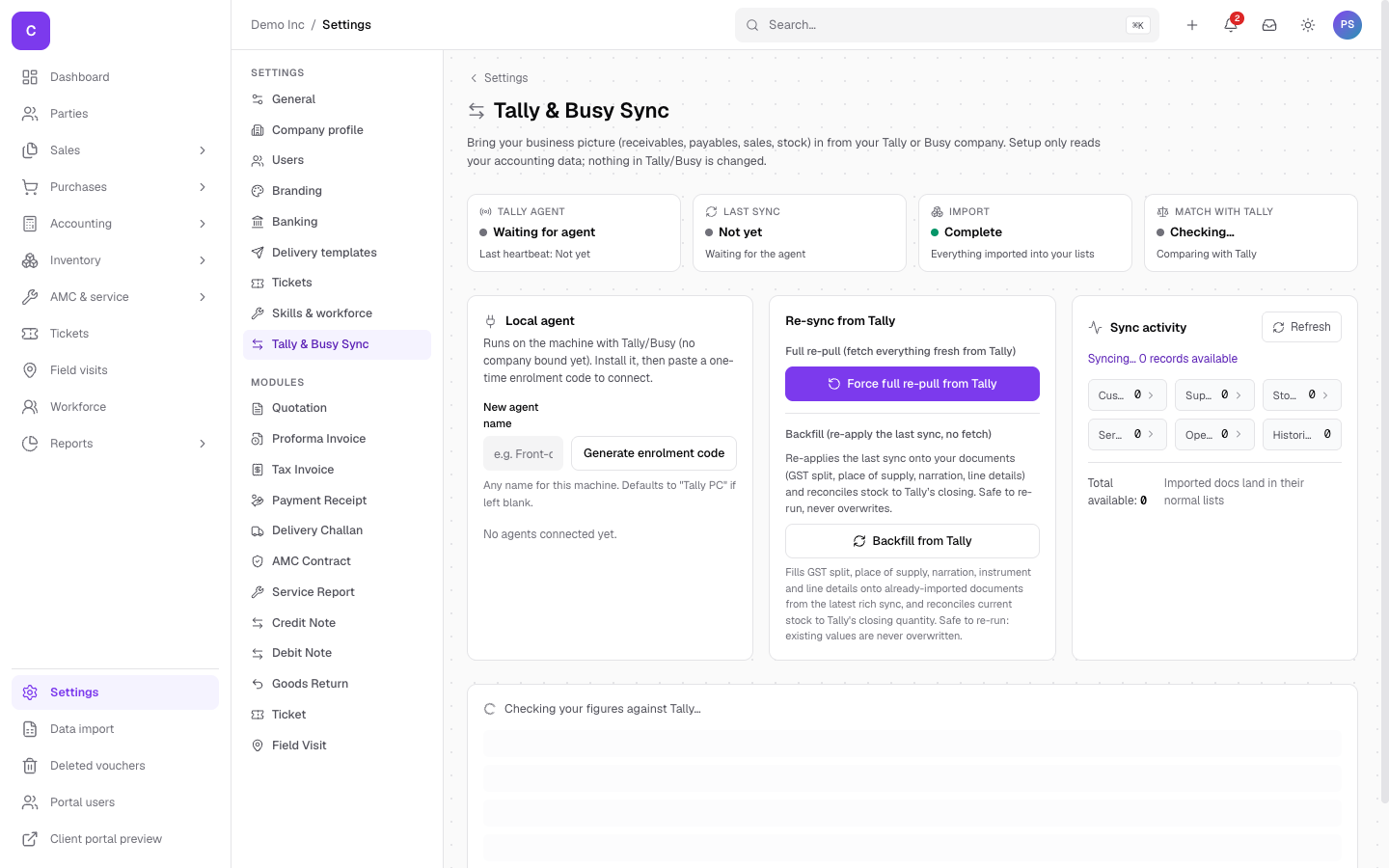Open the Debit Note module settings

coord(337,653)
